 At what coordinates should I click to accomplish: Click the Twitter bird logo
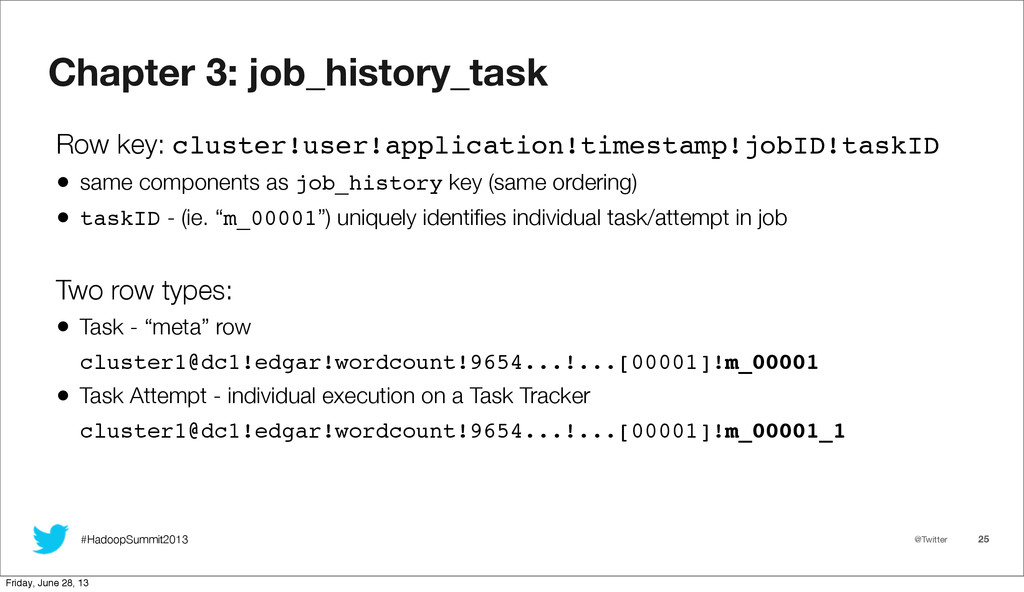click(x=51, y=538)
